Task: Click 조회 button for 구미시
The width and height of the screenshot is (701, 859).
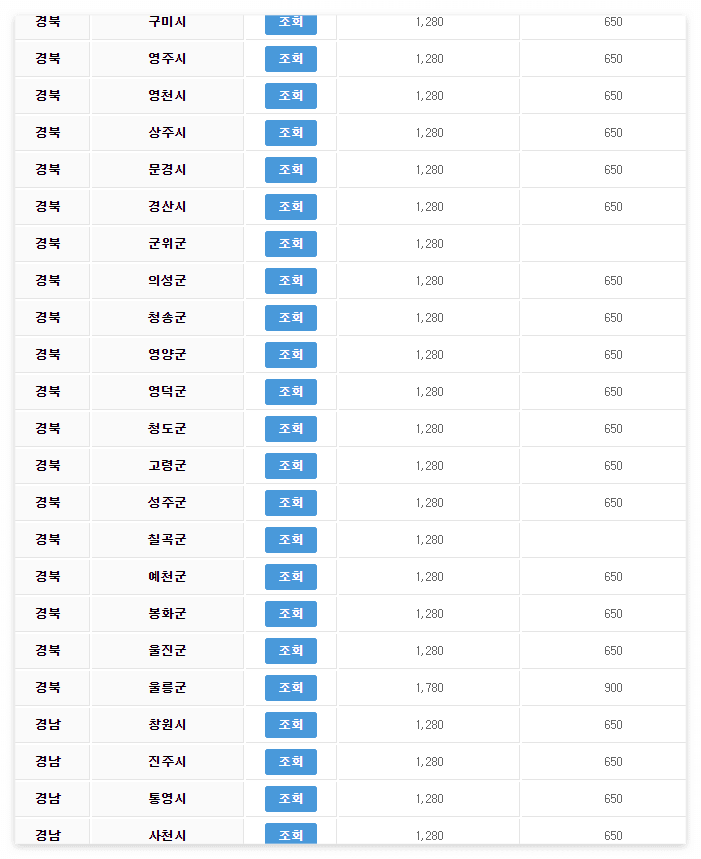Action: point(290,22)
